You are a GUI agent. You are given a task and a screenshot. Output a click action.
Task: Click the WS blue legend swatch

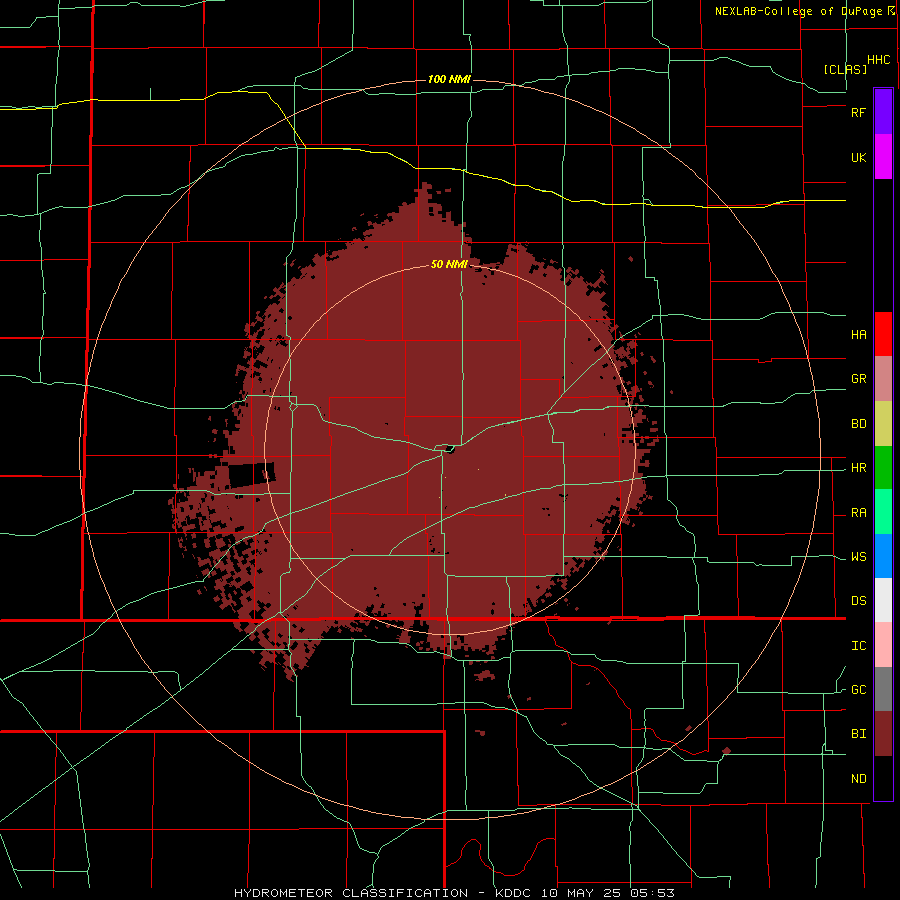883,556
